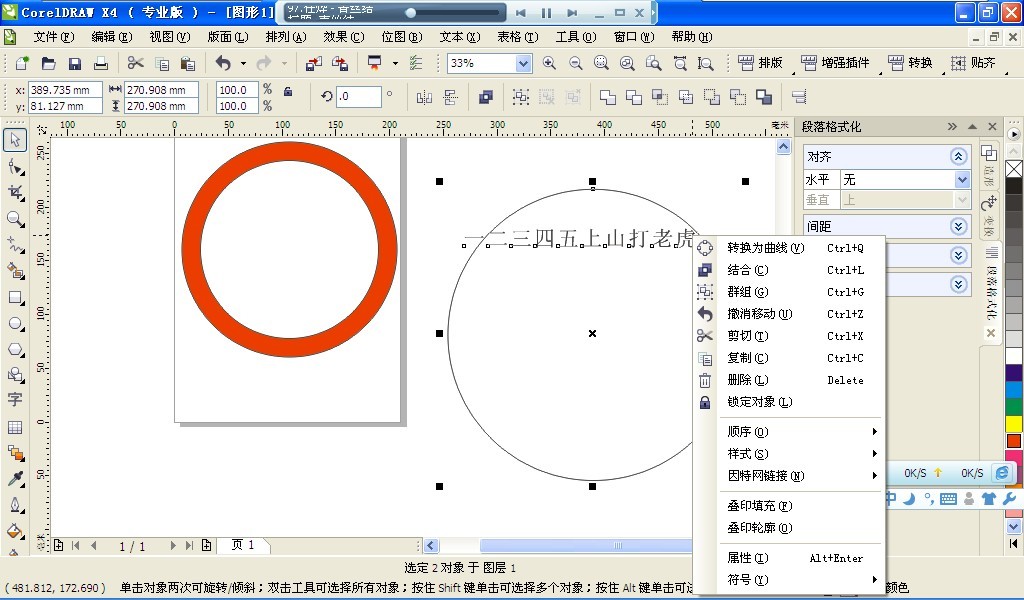The height and width of the screenshot is (600, 1024).
Task: Click the Save icon in the toolbar
Action: tap(74, 63)
